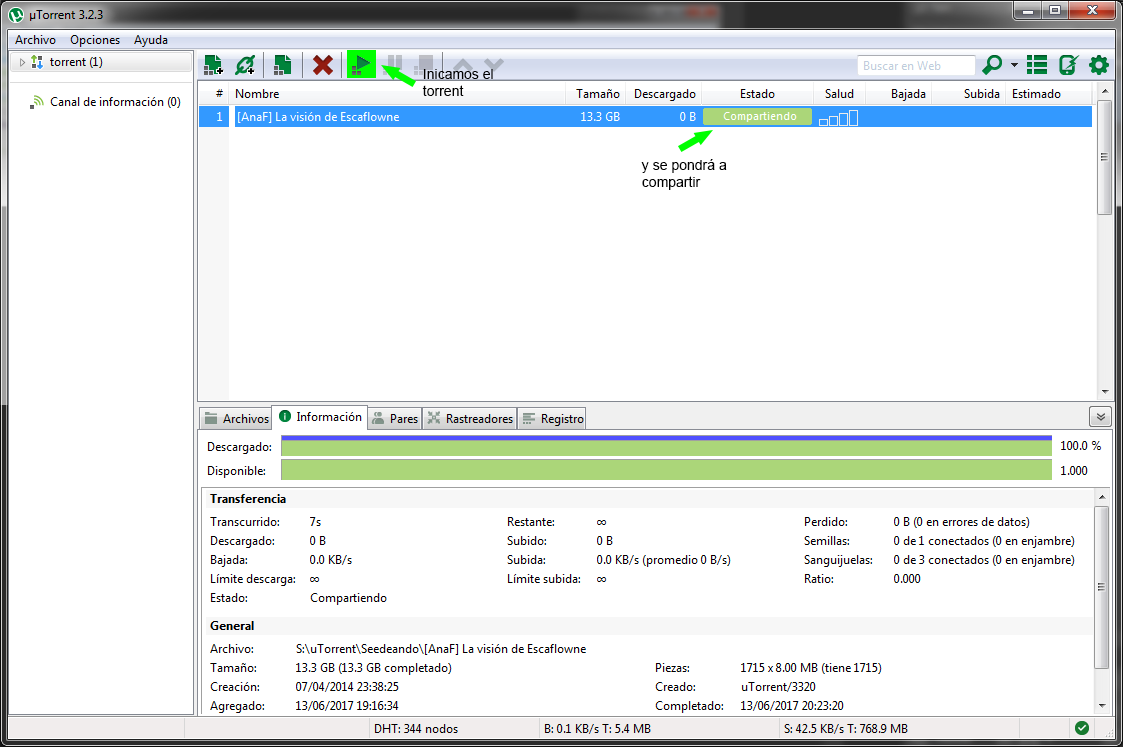Collapse the lower panel with the chevron button
The height and width of the screenshot is (747, 1123).
(x=1100, y=416)
